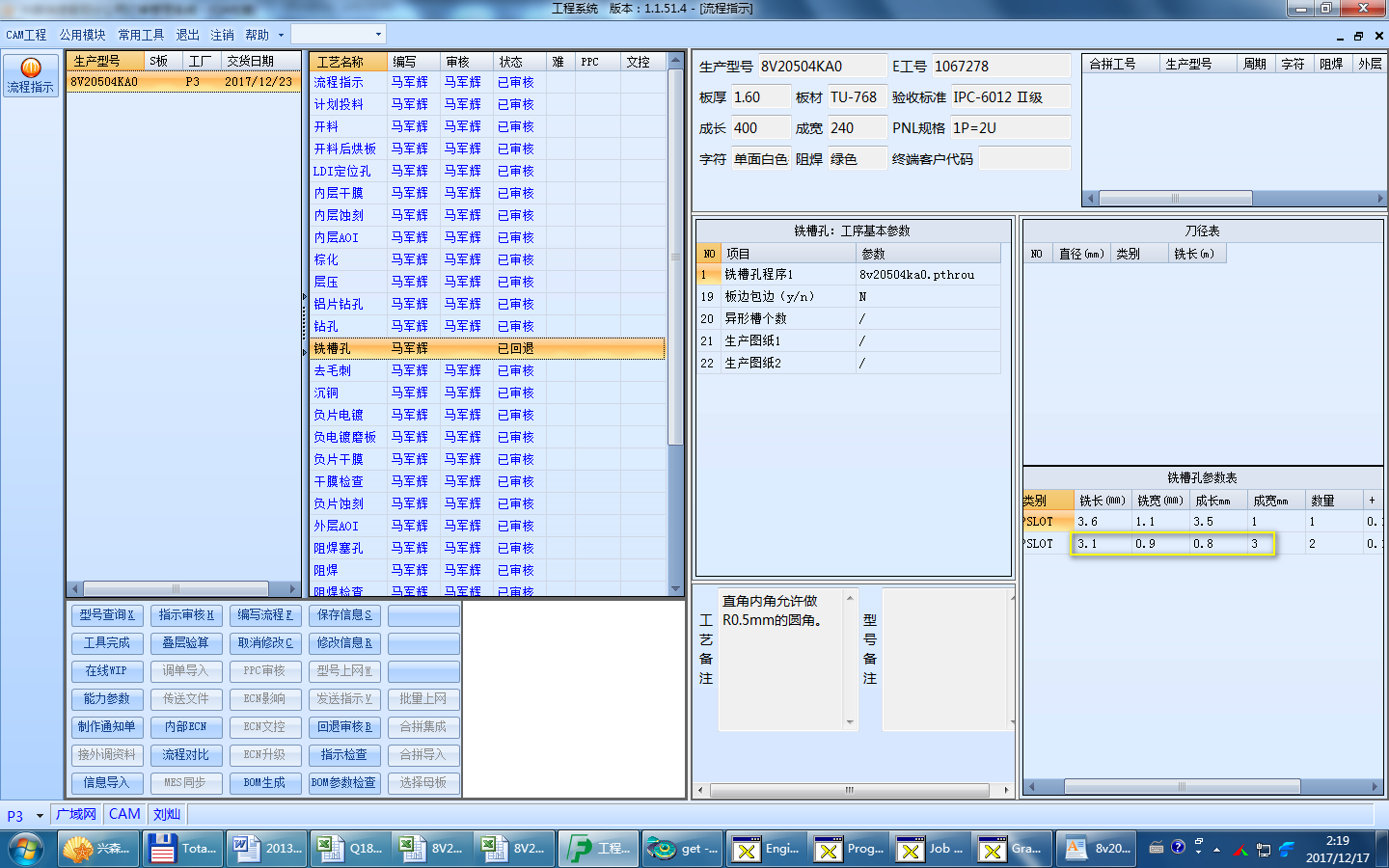Click the 异形槽个数 parameter row

[848, 319]
